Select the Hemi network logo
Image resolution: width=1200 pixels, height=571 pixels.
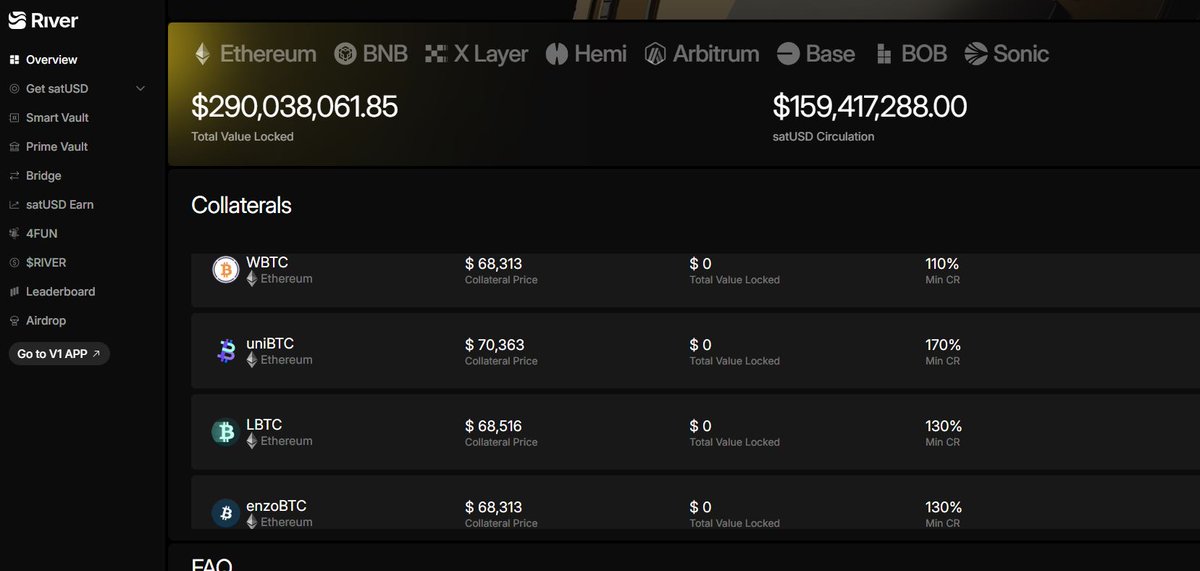pyautogui.click(x=556, y=54)
